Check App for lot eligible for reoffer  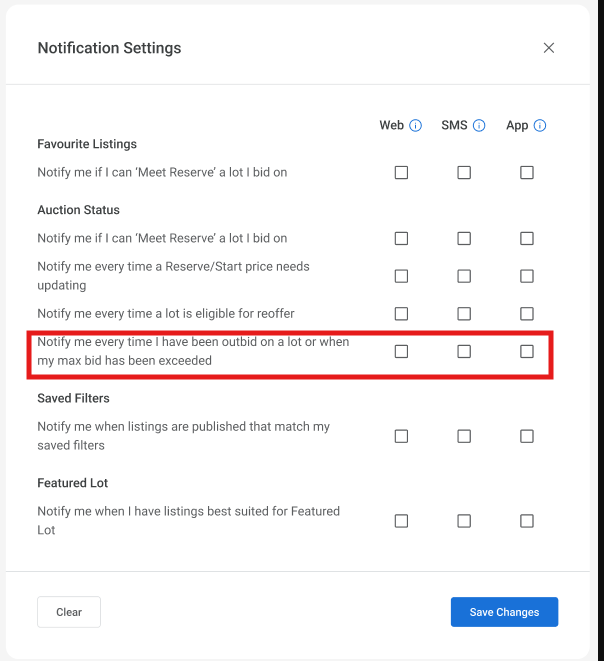pos(527,314)
